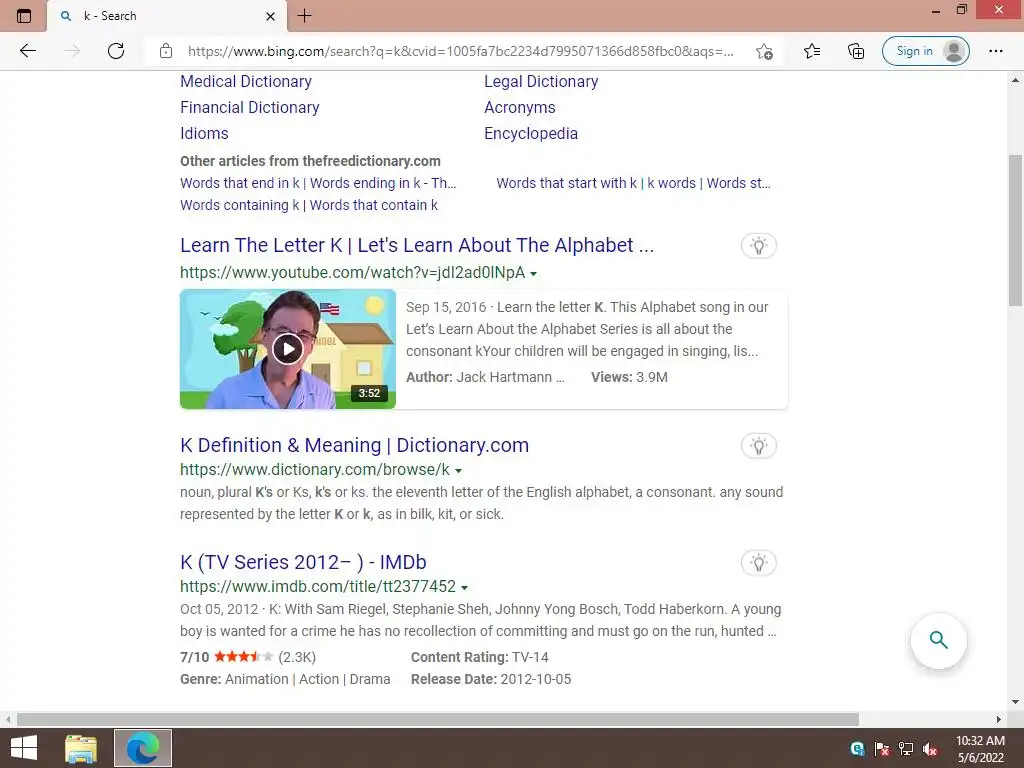Viewport: 1024px width, 768px height.
Task: Open the Collections icon
Action: coord(856,51)
